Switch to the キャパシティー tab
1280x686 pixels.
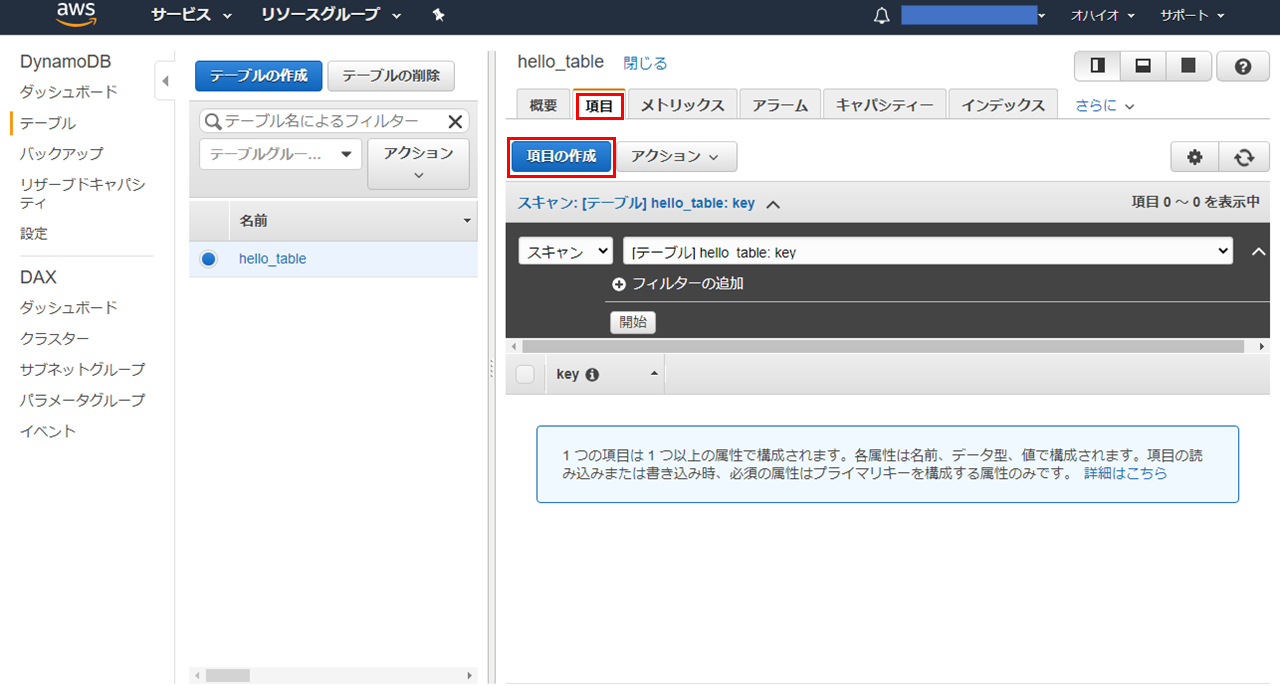(x=885, y=105)
